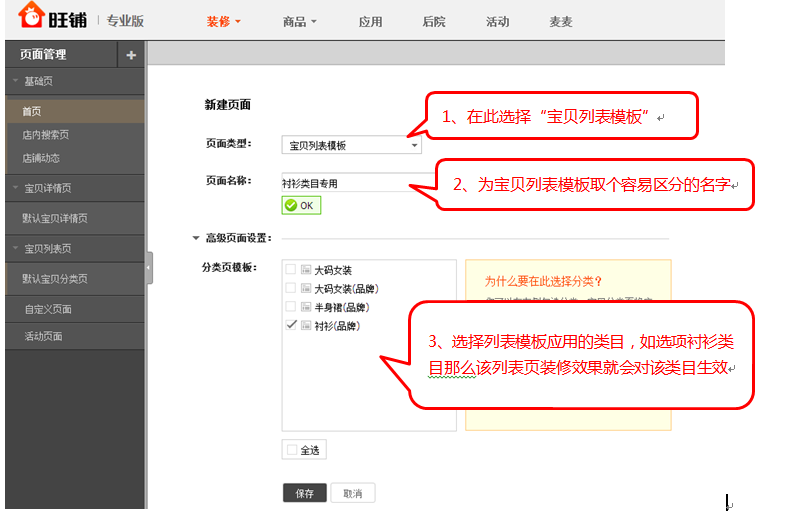Check the 大码女装 checkbox

[x=290, y=269]
